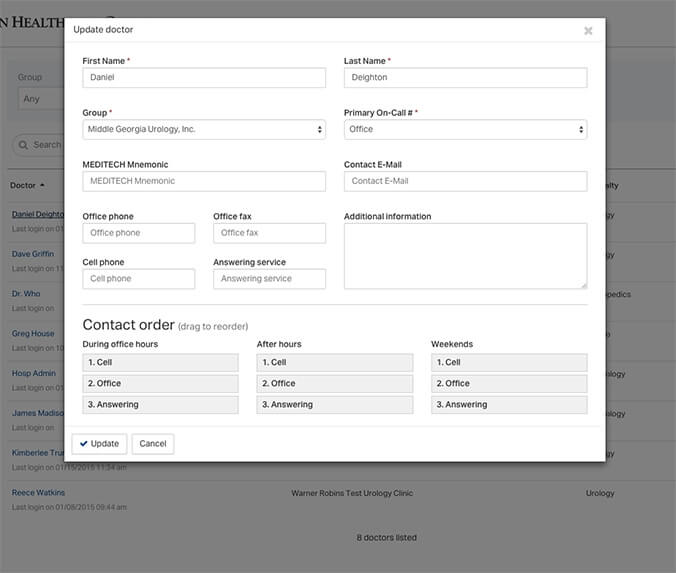Click the Answering service field
676x573 pixels.
pyautogui.click(x=269, y=279)
